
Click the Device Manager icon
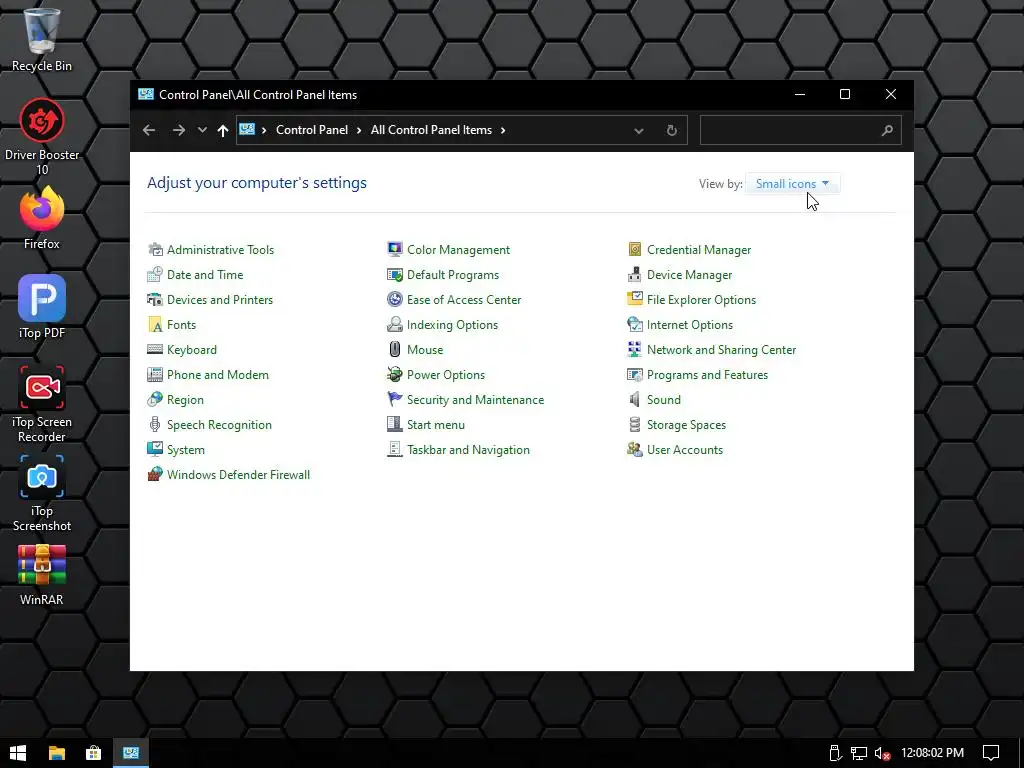tap(635, 274)
